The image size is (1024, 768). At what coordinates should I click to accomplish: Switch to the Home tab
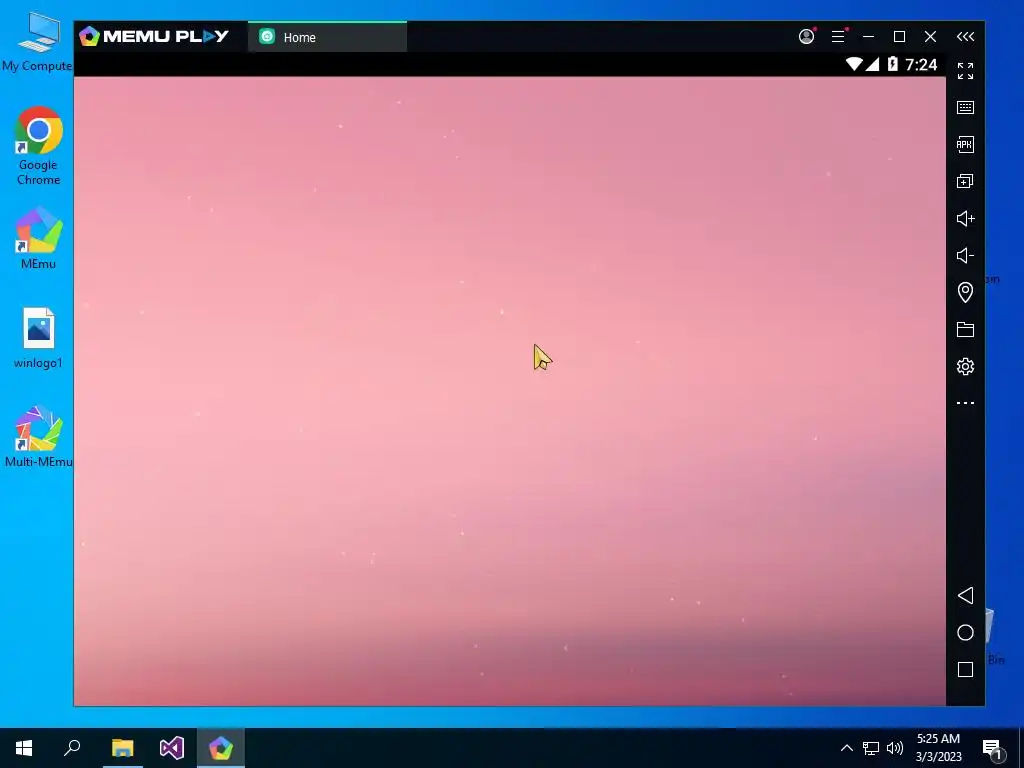click(327, 37)
